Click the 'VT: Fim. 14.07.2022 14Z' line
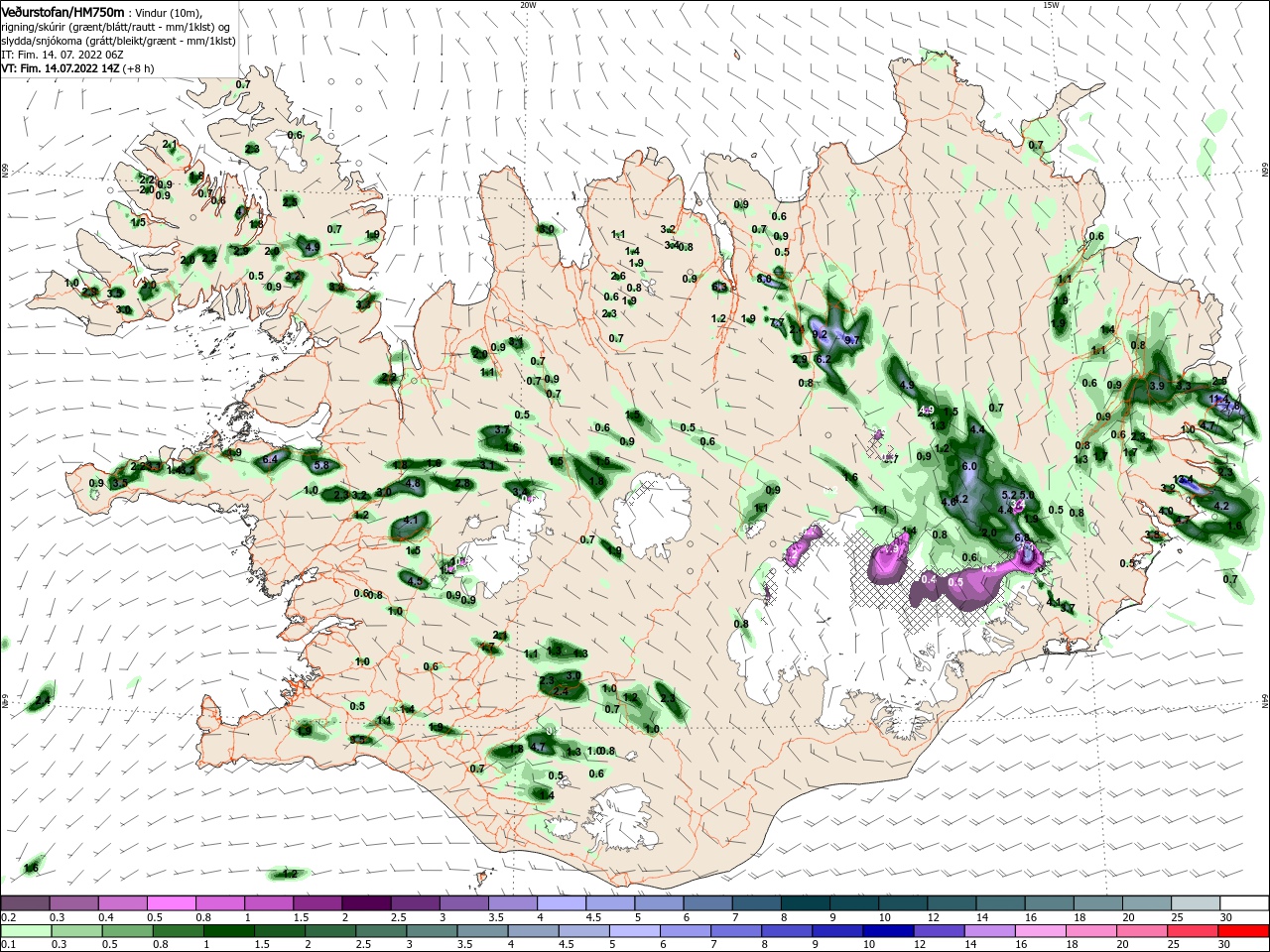This screenshot has width=1270, height=952. [61, 68]
